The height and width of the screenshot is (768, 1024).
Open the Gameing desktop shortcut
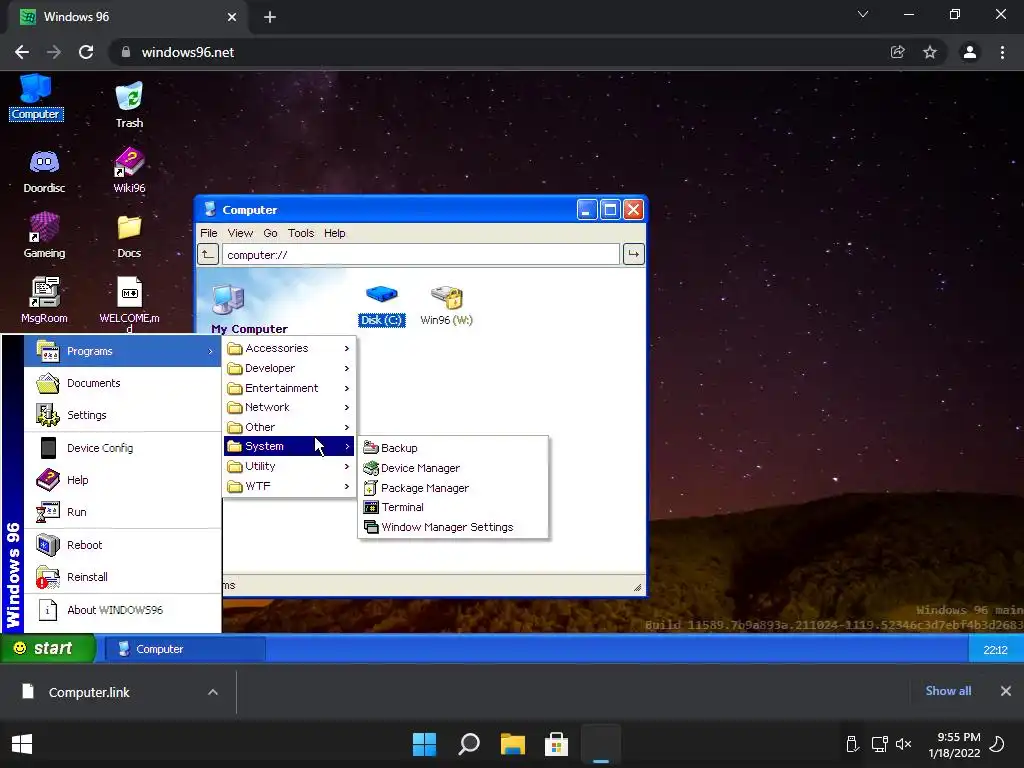(44, 236)
